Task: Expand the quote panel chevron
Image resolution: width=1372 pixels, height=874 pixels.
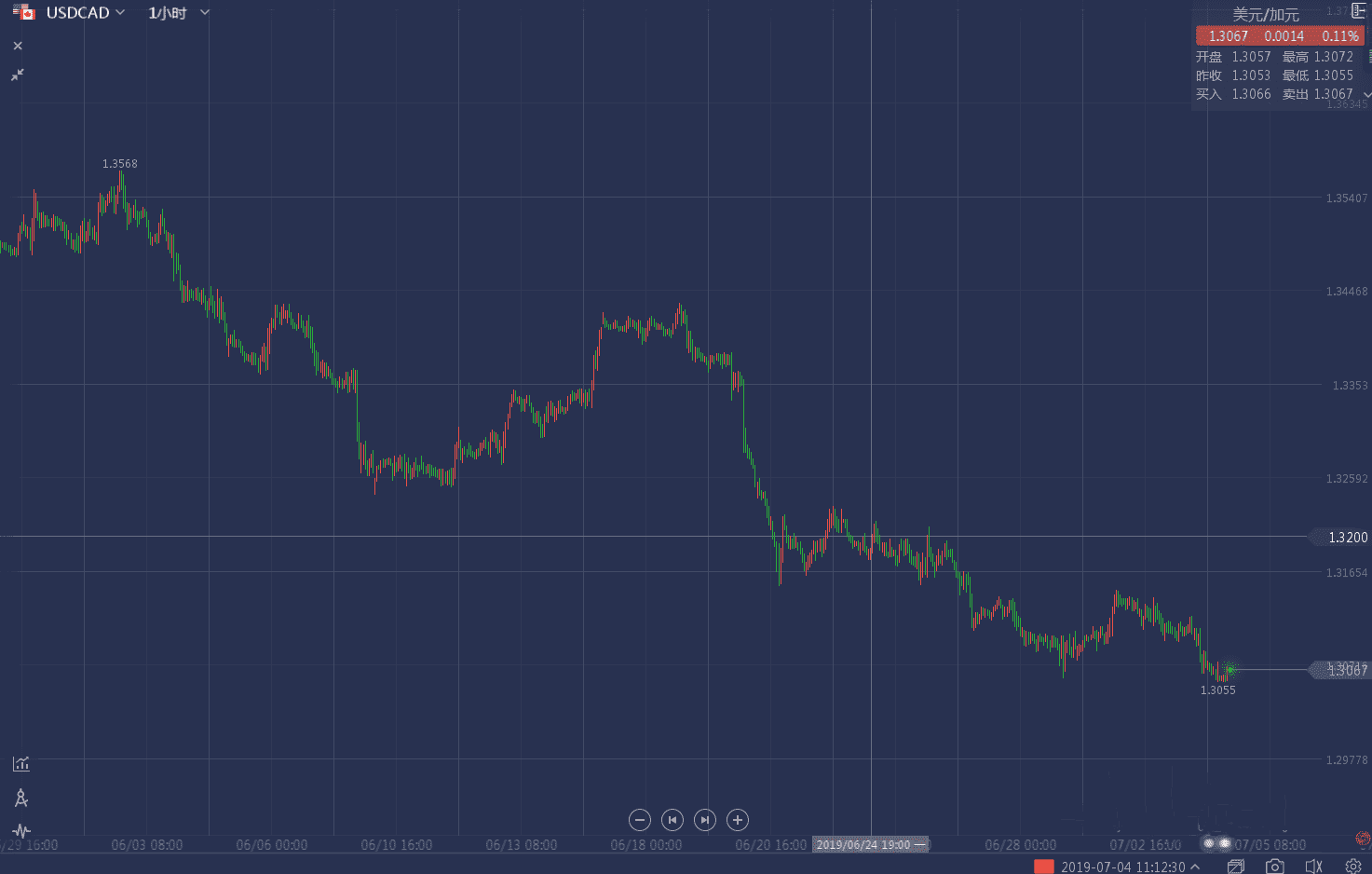Action: 1367,94
